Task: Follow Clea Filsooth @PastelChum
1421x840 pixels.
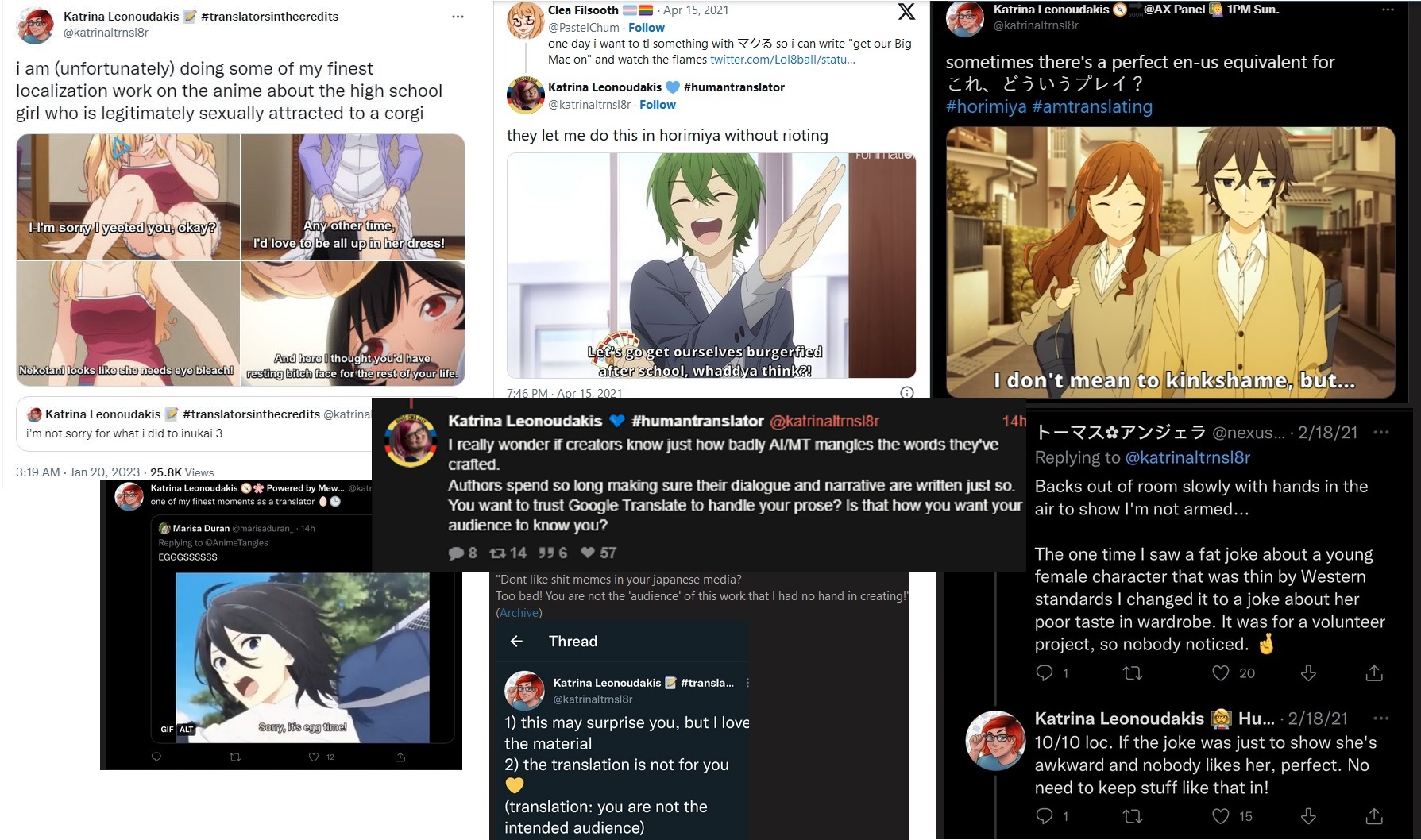Action: (x=647, y=27)
